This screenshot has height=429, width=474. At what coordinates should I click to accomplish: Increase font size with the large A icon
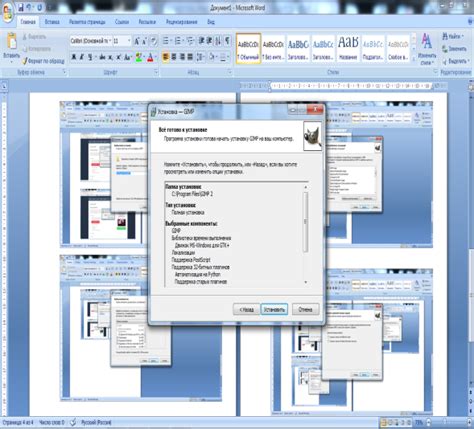[137, 41]
